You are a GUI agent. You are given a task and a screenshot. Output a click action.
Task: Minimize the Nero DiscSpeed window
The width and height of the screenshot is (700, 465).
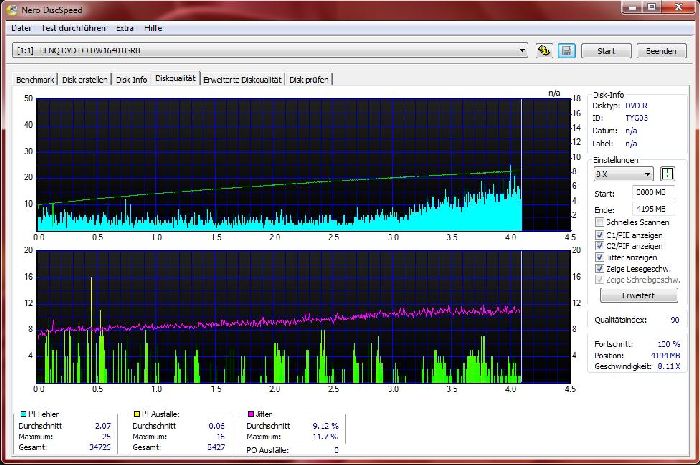(x=633, y=7)
